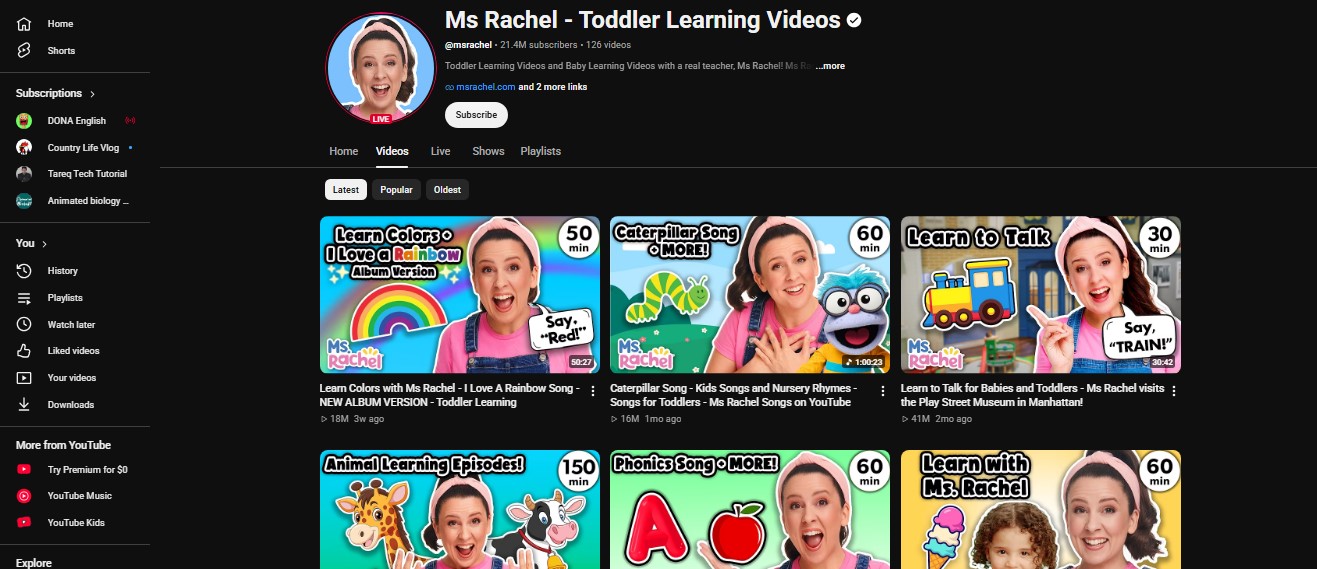
Task: Switch to the Shows tab
Action: point(488,151)
